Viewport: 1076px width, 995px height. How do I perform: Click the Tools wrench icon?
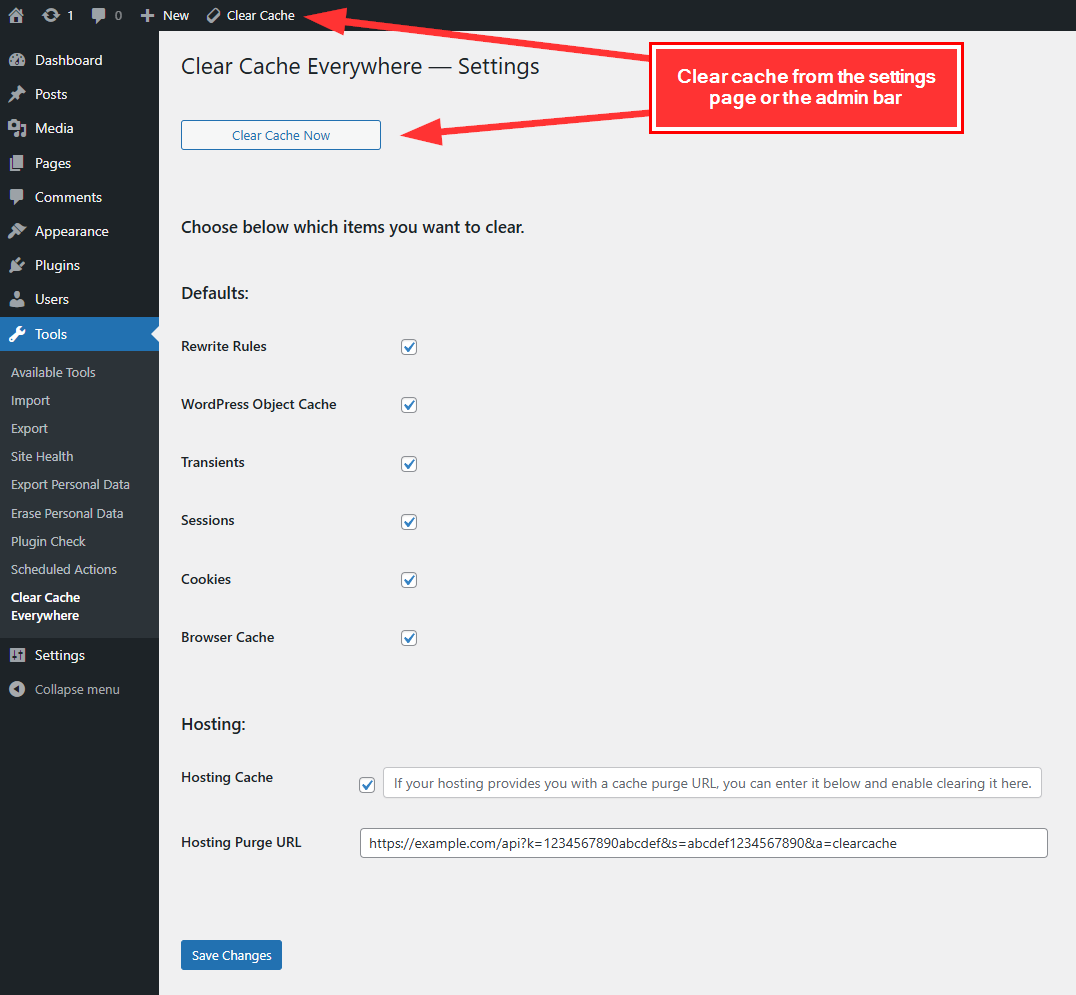click(17, 334)
